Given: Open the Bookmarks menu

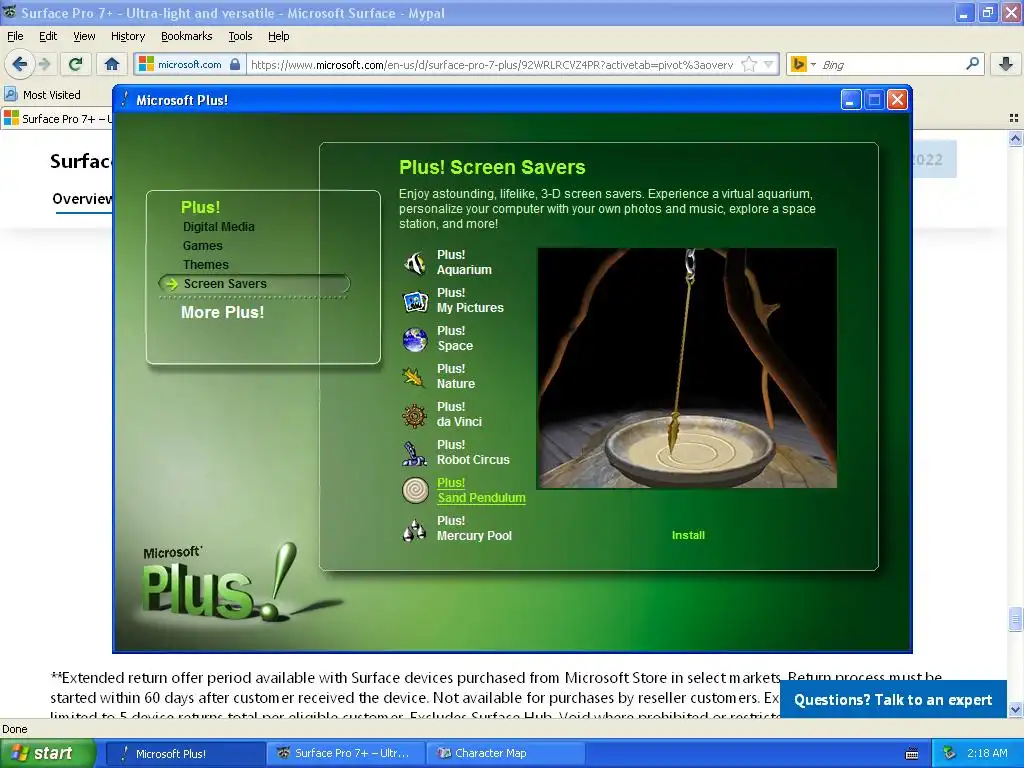Looking at the screenshot, I should coord(186,36).
